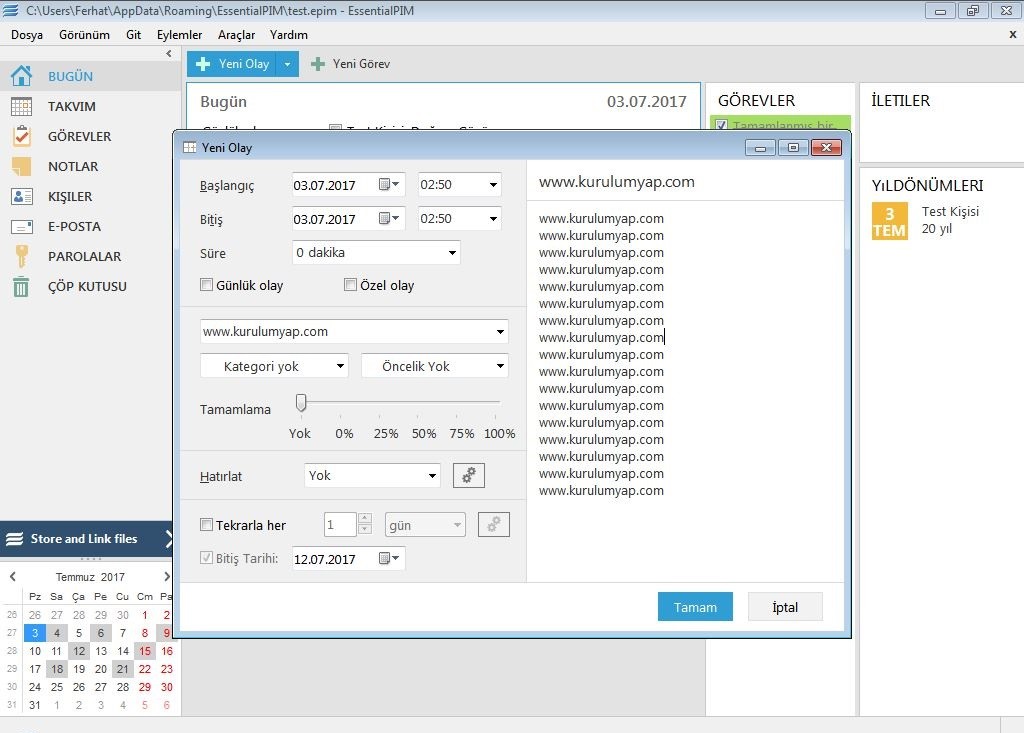Image resolution: width=1024 pixels, height=733 pixels.
Task: Click the Store and Link files banner
Action: pyautogui.click(x=86, y=539)
